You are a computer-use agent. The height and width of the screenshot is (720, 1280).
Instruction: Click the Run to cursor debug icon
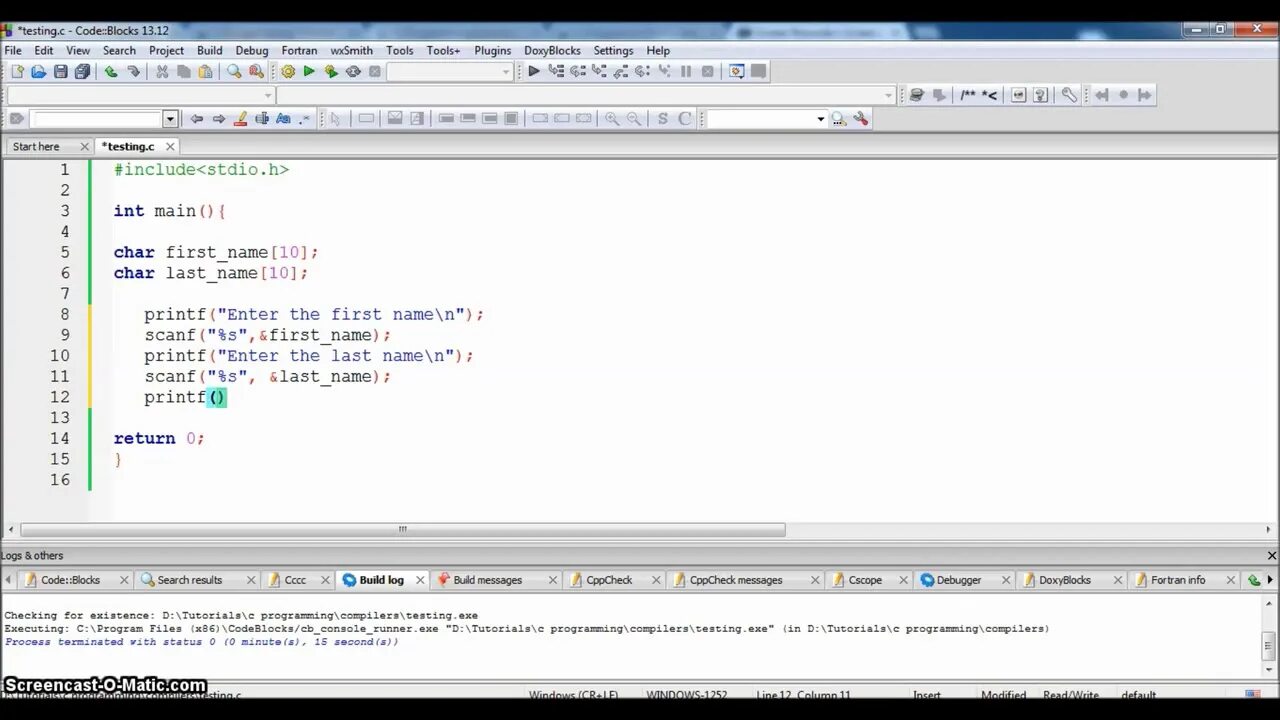(x=556, y=71)
